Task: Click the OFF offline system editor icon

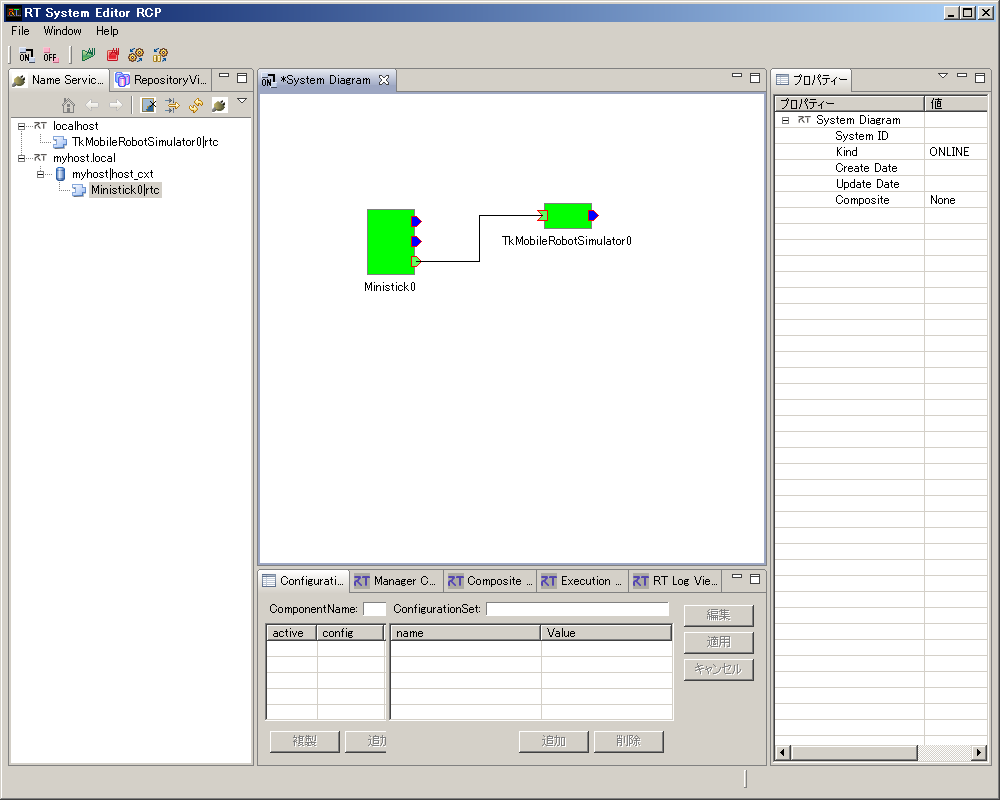Action: 50,56
